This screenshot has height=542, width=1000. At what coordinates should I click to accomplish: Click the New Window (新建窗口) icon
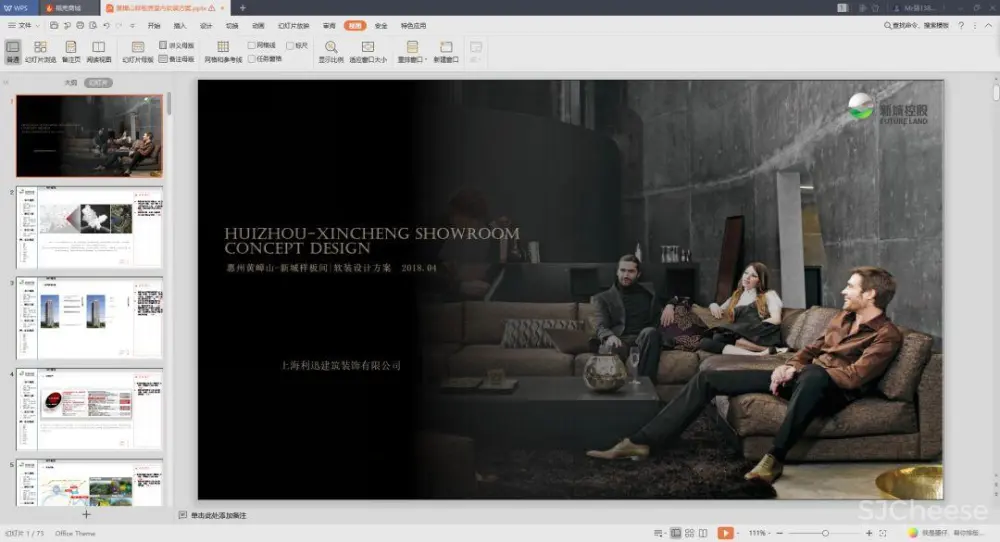tap(446, 50)
